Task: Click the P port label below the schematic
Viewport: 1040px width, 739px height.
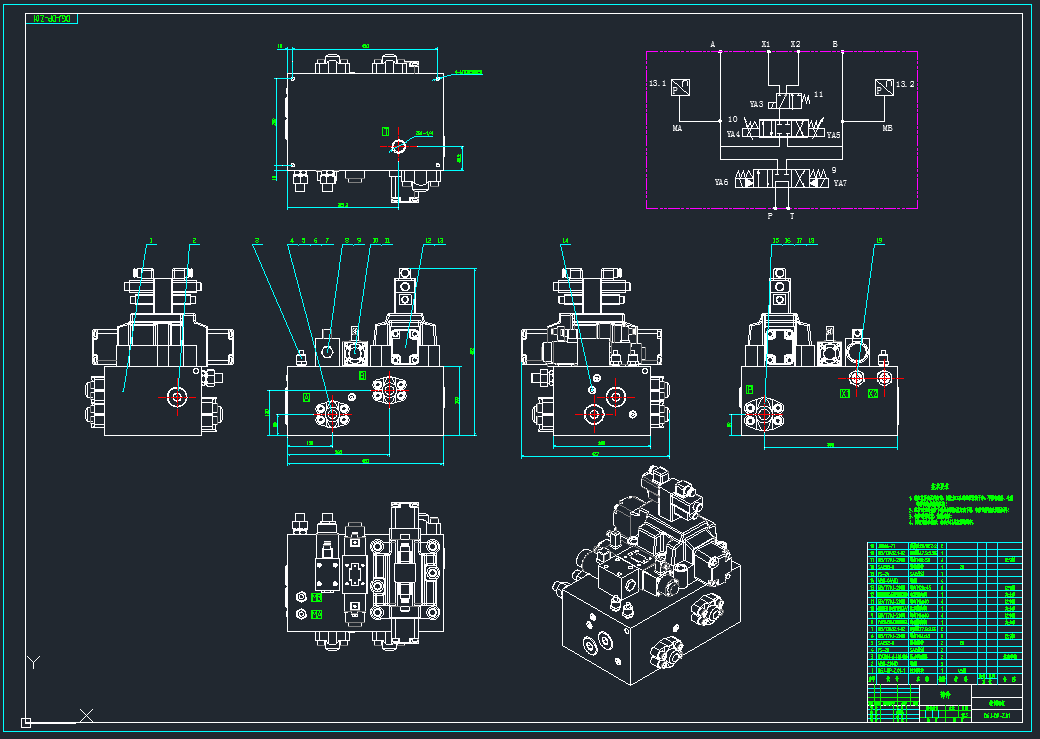Action: 770,216
